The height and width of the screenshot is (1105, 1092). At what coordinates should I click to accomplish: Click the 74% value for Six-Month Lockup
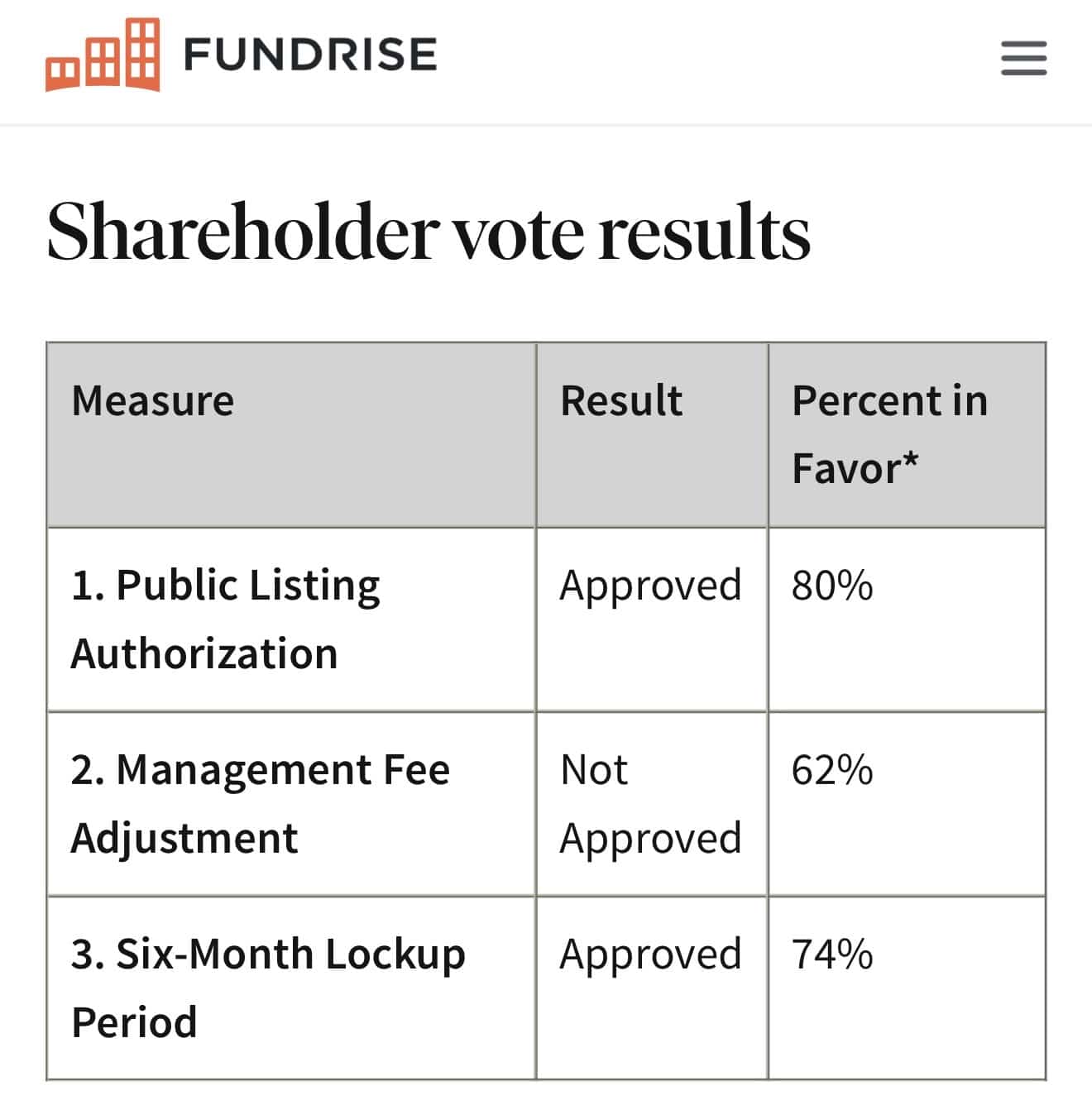(831, 954)
